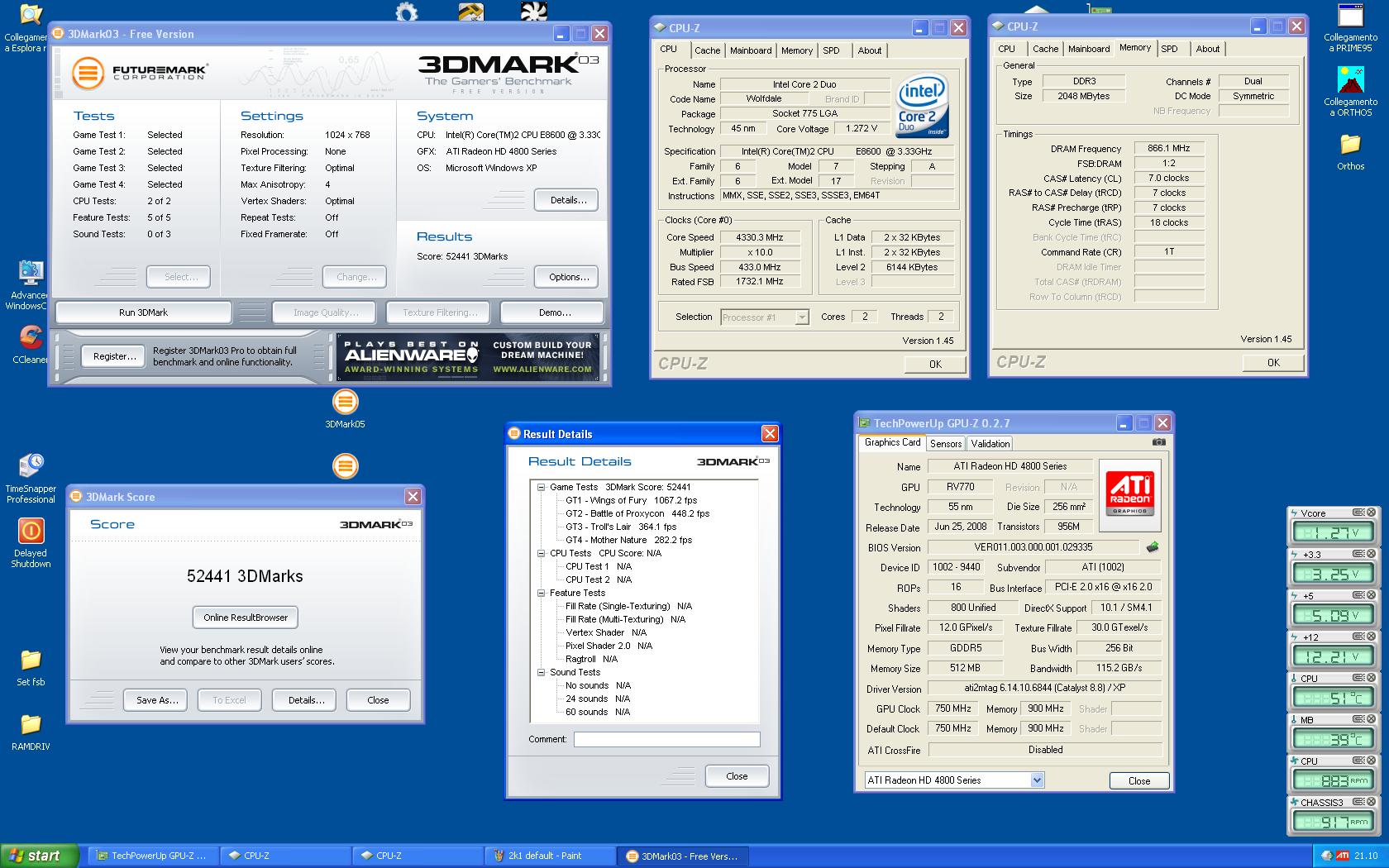Click the ATI tray icon in the system tray
This screenshot has width=1389, height=868.
tap(1343, 856)
